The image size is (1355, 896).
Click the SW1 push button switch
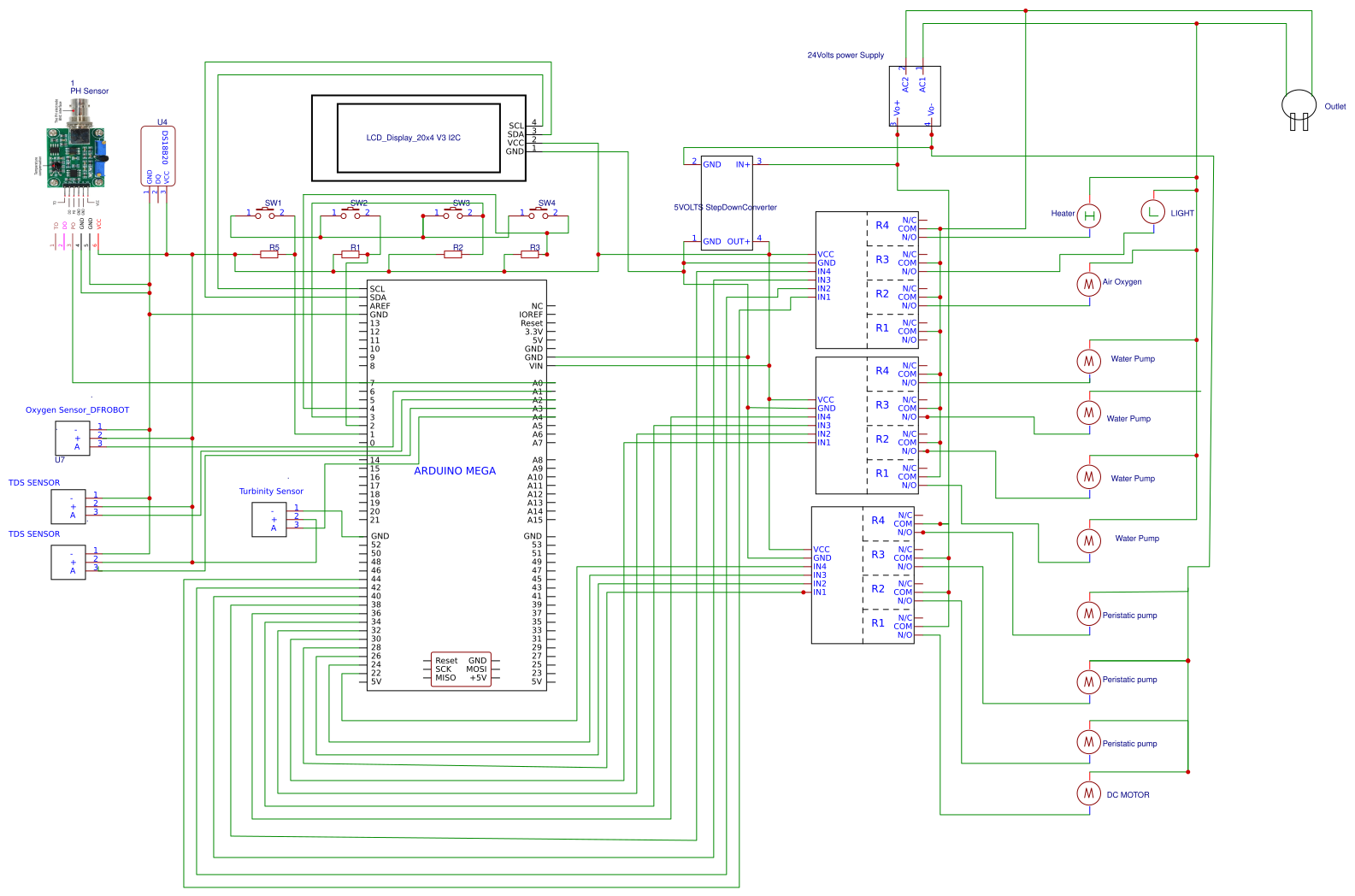[x=265, y=214]
